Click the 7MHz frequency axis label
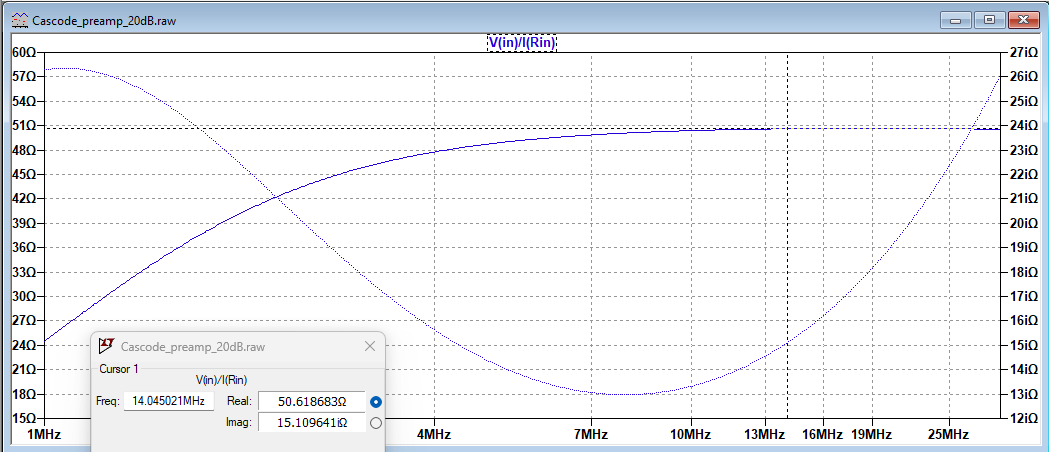The height and width of the screenshot is (452, 1049). (x=591, y=435)
